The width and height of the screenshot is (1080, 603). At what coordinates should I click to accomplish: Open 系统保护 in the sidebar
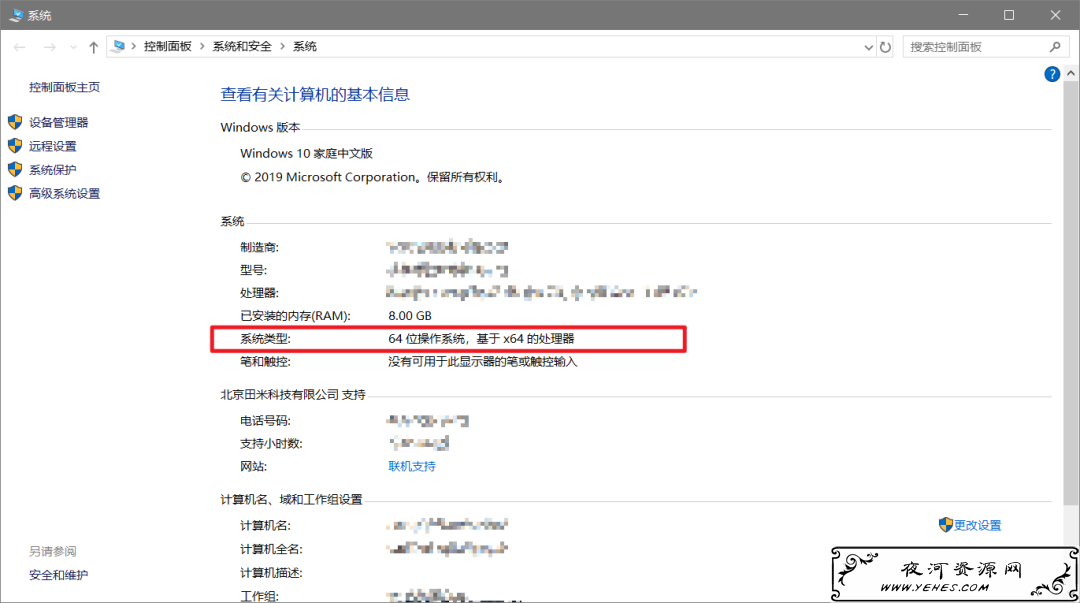click(x=52, y=170)
